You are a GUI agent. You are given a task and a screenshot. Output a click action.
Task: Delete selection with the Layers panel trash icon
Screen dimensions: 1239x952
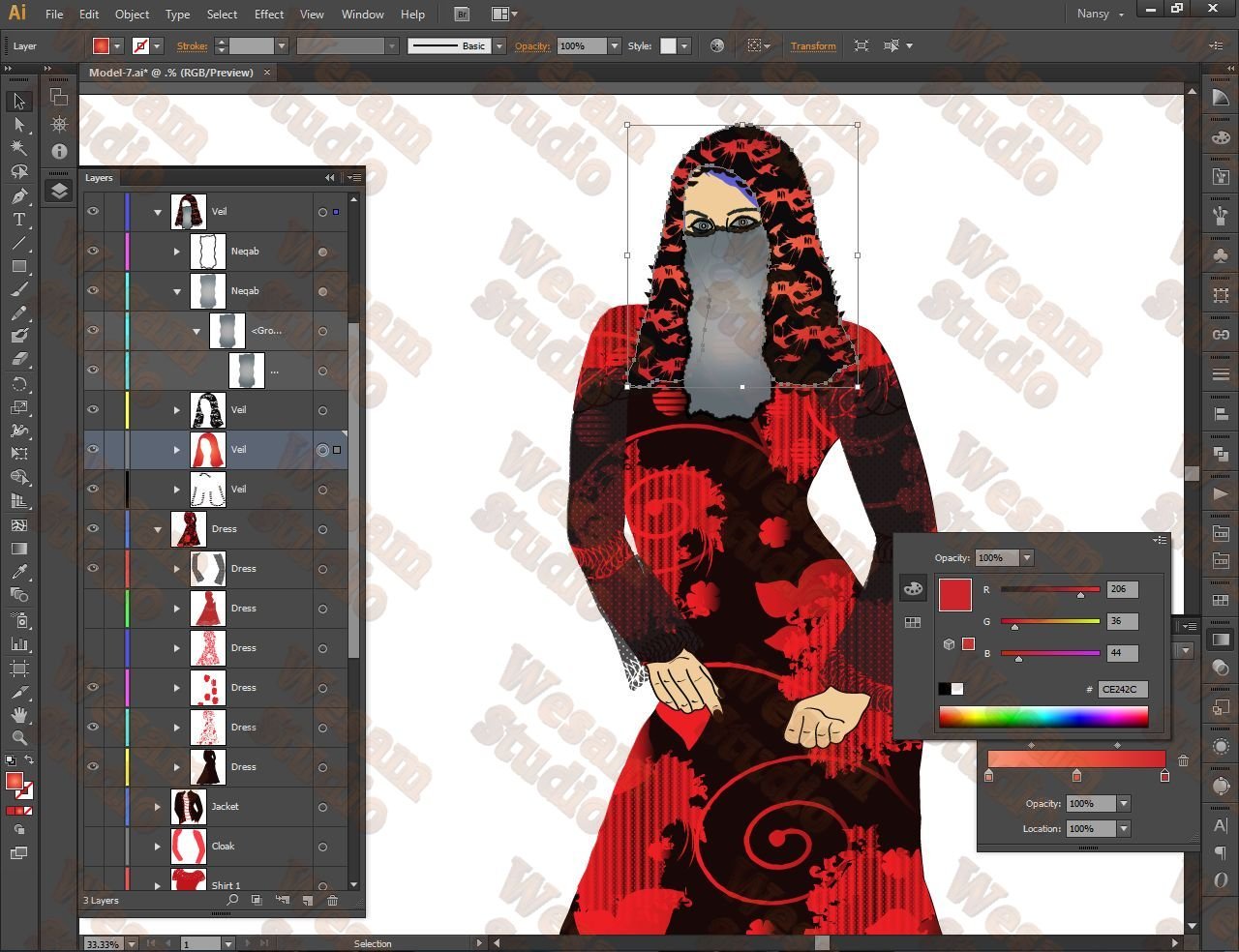[x=332, y=900]
